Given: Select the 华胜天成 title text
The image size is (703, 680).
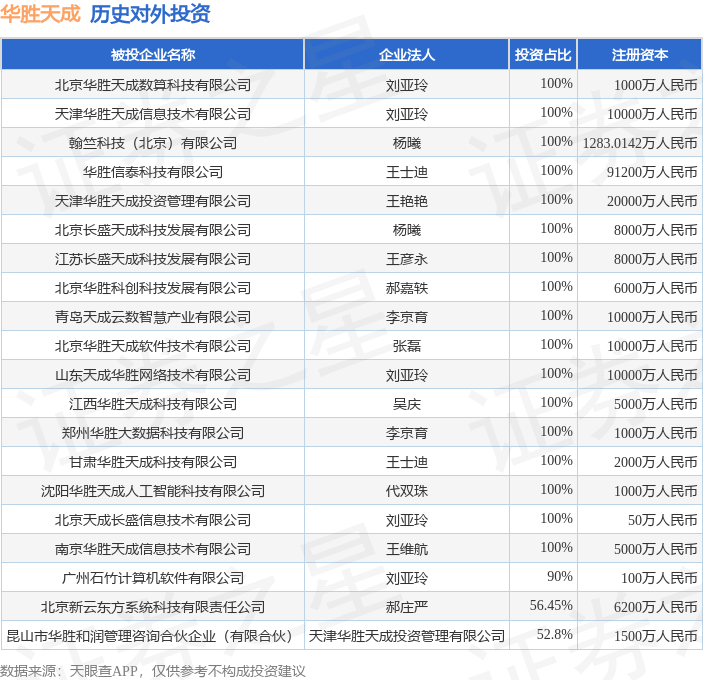Looking at the screenshot, I should coord(40,13).
